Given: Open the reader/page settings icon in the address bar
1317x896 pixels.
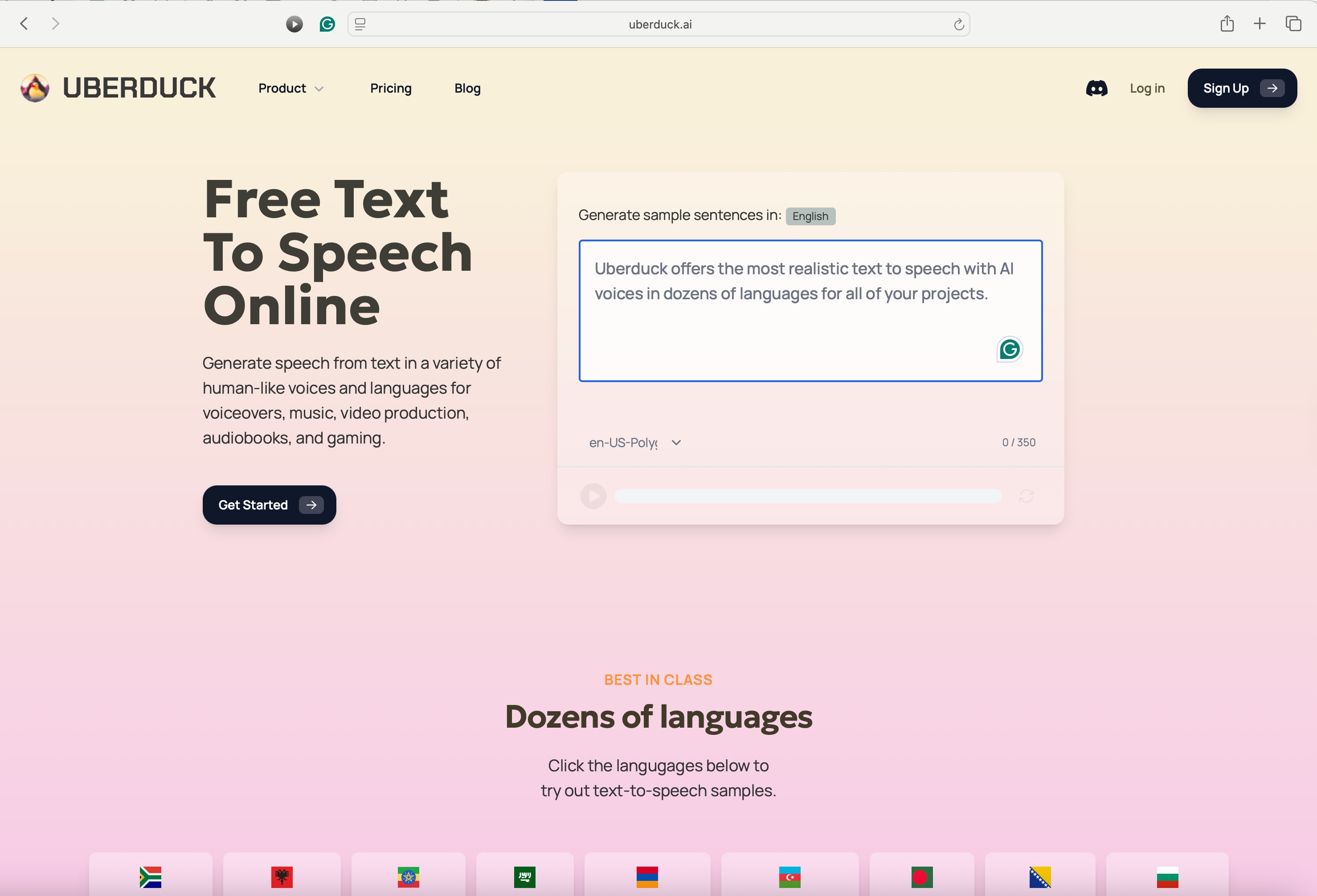Looking at the screenshot, I should pyautogui.click(x=360, y=24).
